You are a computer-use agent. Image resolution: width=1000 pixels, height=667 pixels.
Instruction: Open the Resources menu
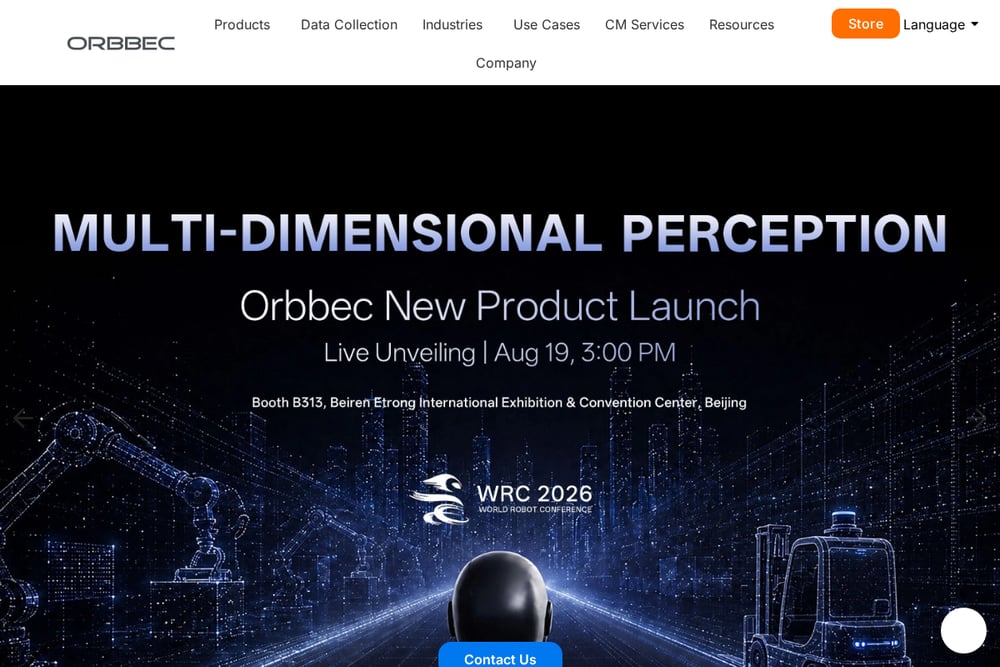741,25
